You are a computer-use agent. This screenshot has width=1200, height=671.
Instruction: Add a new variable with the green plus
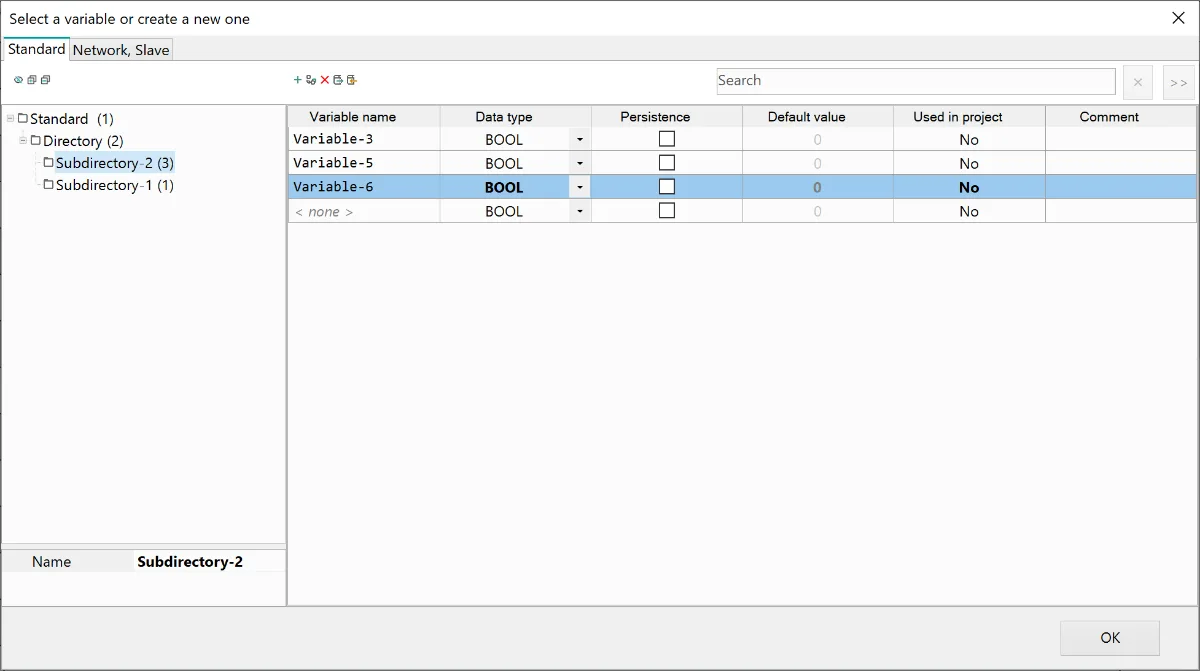pos(297,80)
